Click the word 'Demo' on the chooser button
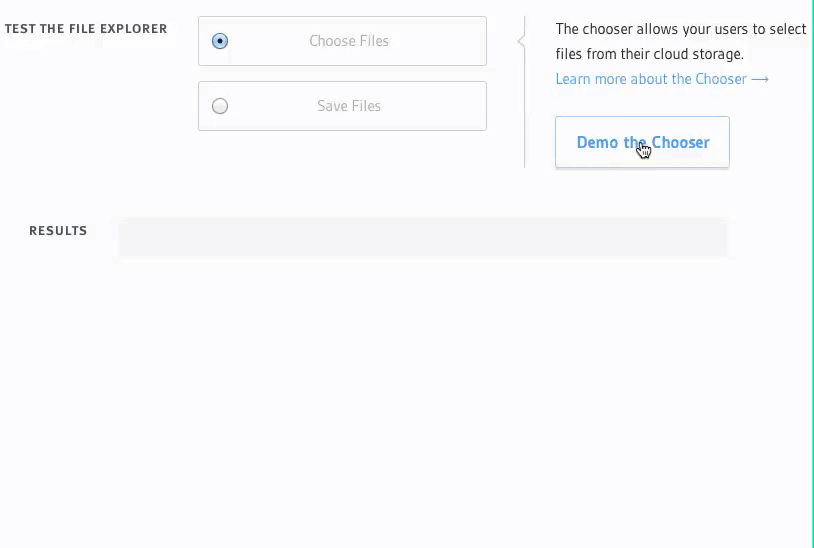Image resolution: width=814 pixels, height=548 pixels. point(598,142)
